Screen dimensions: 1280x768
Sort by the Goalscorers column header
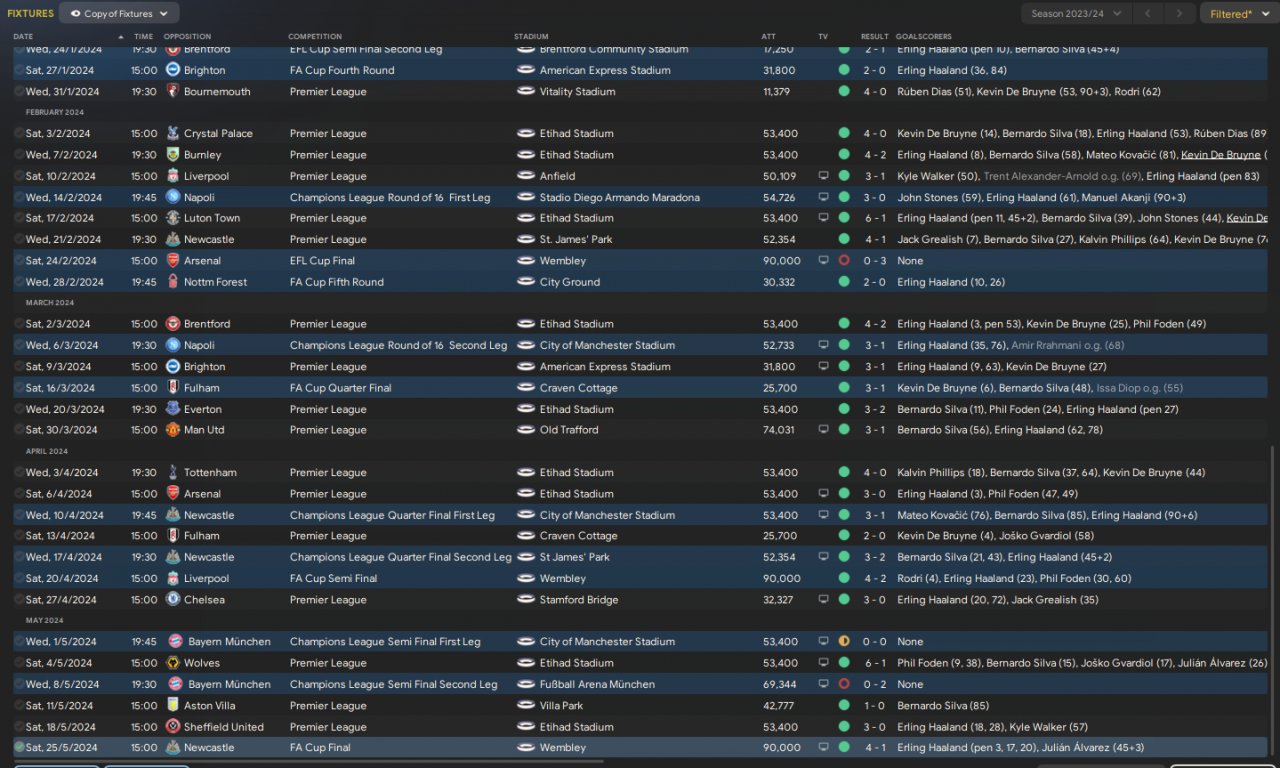(923, 36)
